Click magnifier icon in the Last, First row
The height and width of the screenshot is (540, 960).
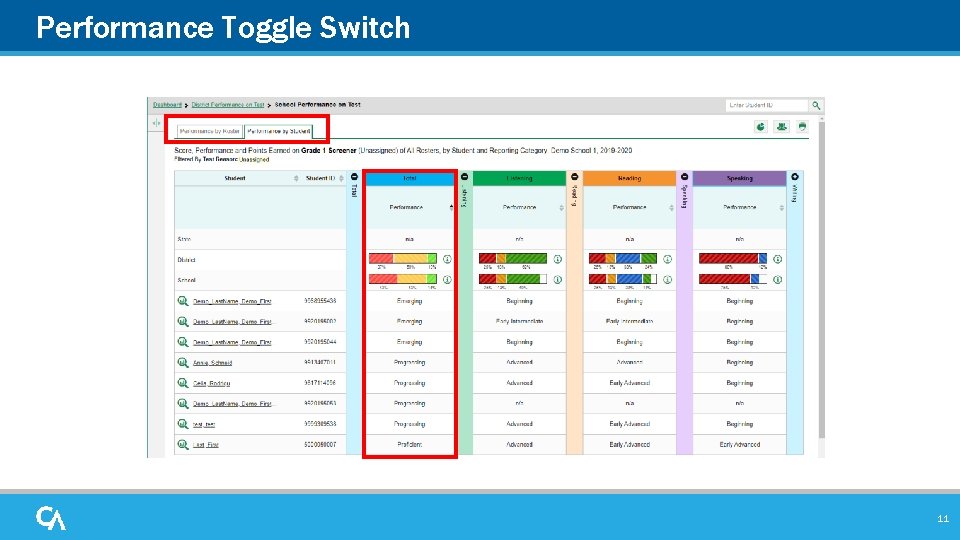pyautogui.click(x=182, y=444)
